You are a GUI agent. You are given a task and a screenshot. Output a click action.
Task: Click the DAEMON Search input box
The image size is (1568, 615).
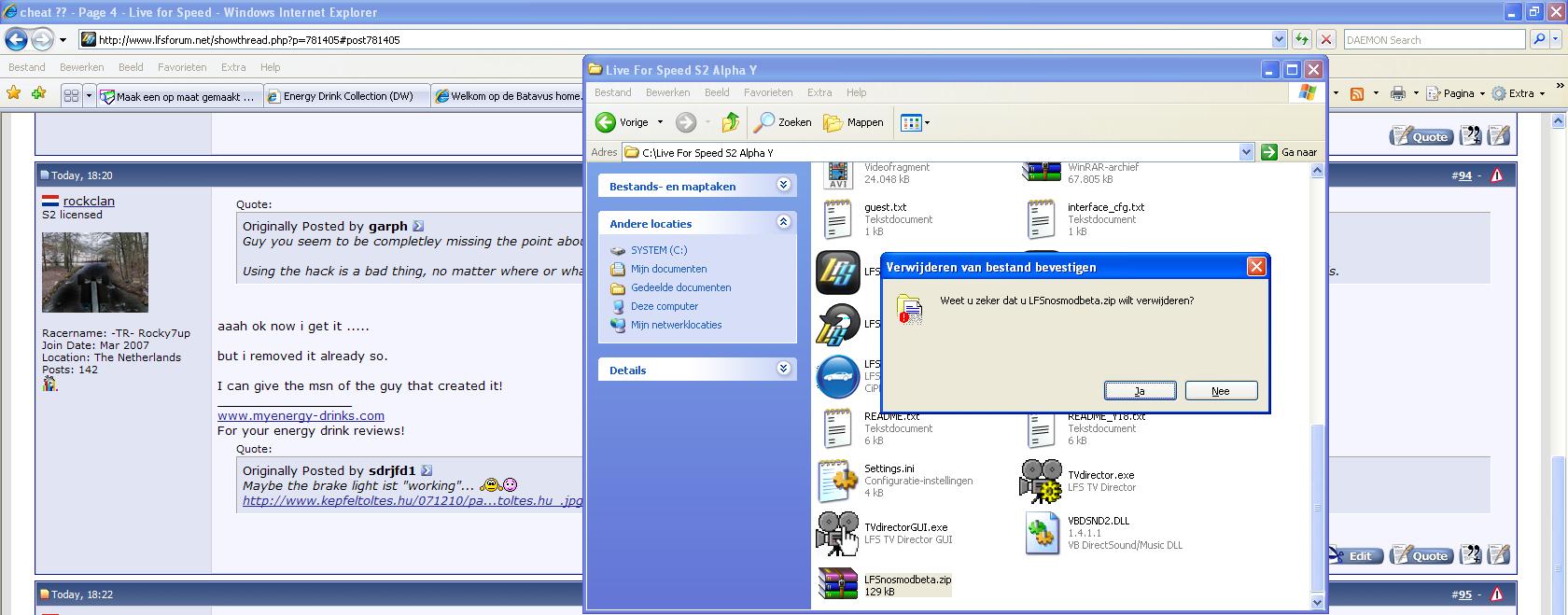[x=1435, y=39]
